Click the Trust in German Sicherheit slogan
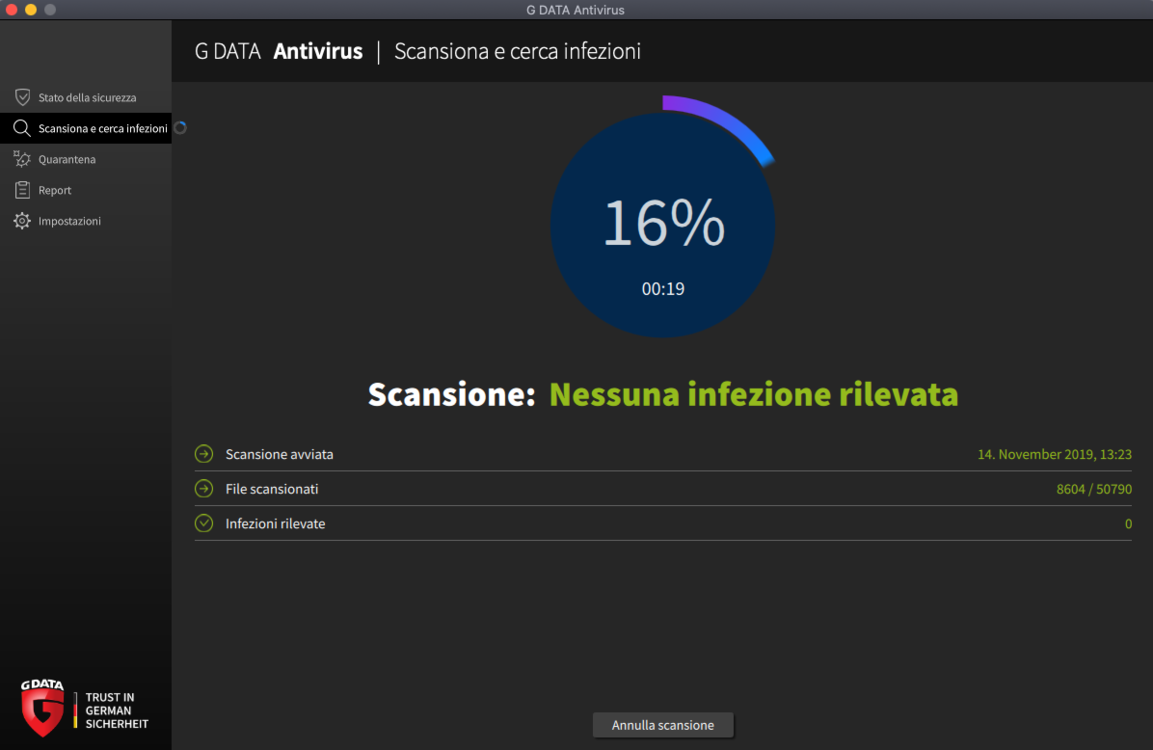This screenshot has height=750, width=1153. (116, 710)
